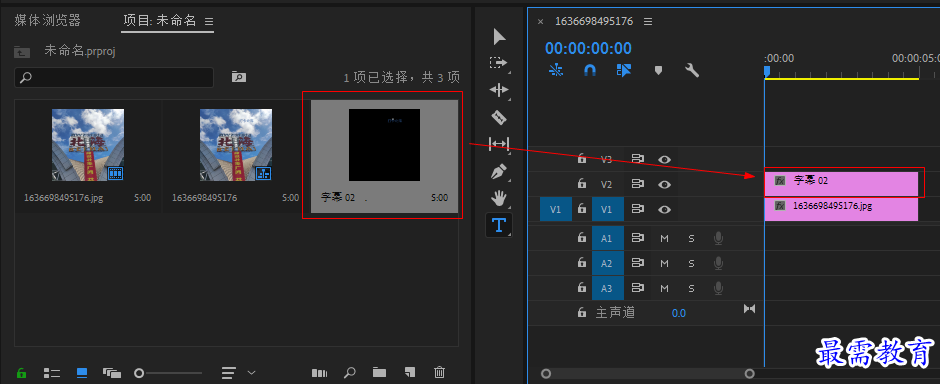The height and width of the screenshot is (384, 940).
Task: Click the project search field
Action: (x=114, y=77)
